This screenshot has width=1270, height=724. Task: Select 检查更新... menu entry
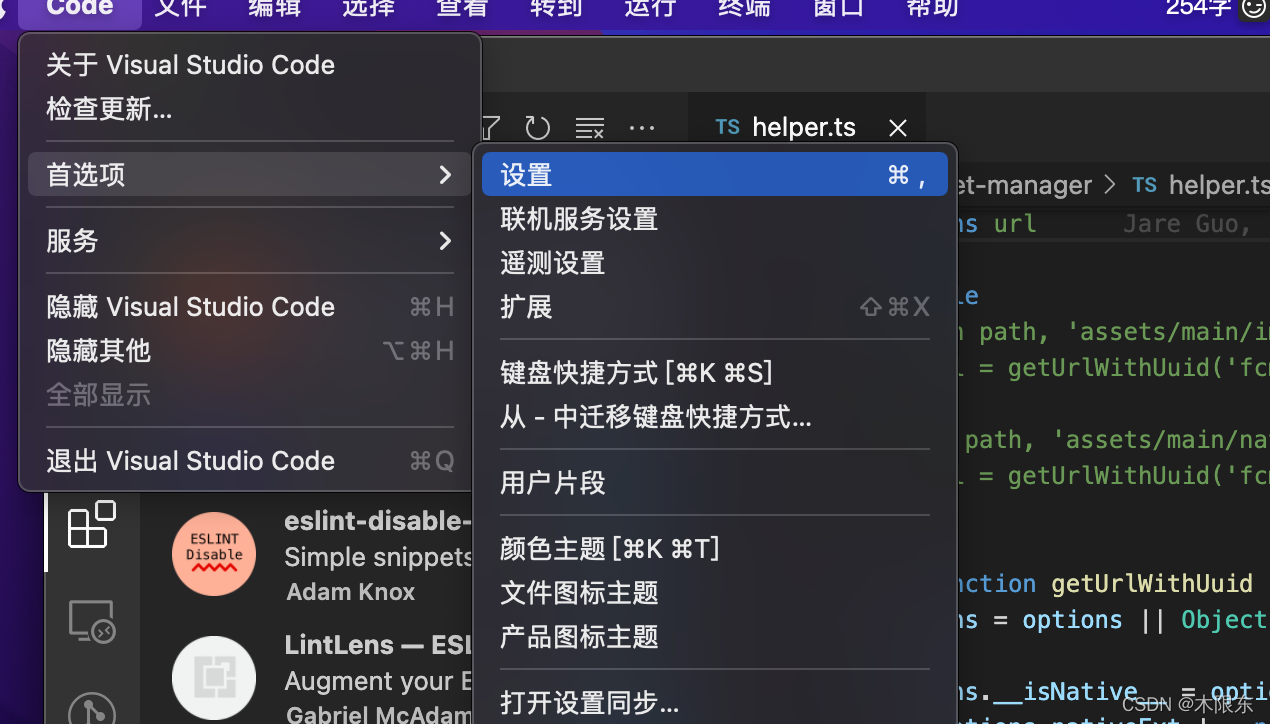pos(249,109)
